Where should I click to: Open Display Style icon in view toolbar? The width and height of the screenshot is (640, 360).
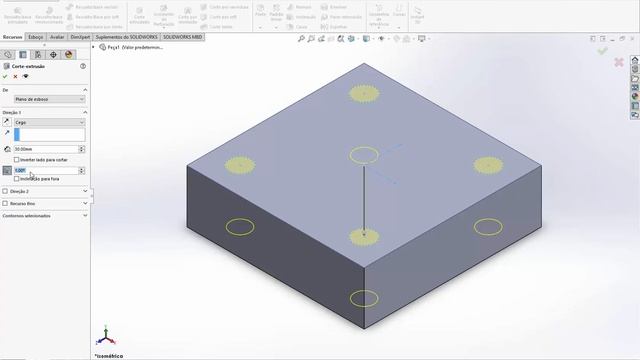366,39
